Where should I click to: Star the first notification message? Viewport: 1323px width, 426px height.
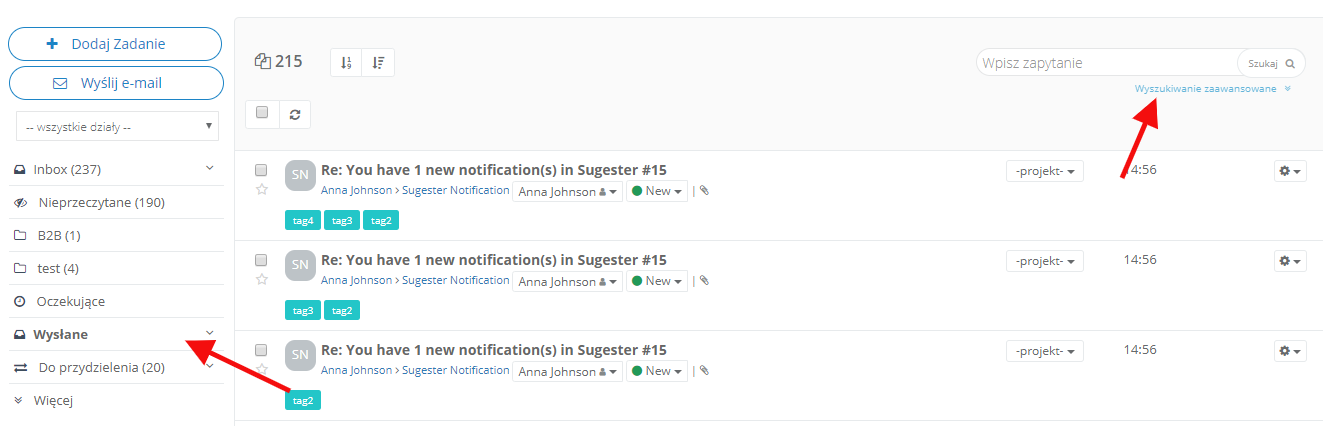click(262, 189)
